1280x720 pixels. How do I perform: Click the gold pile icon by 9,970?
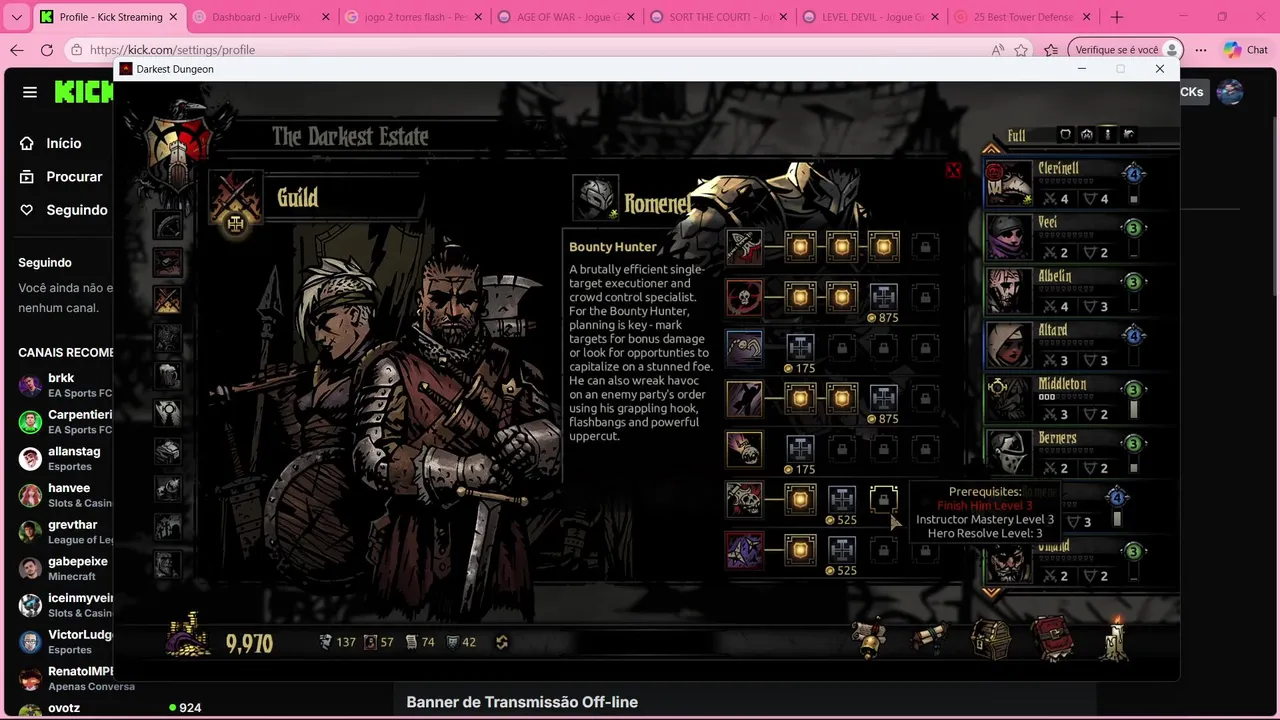188,636
